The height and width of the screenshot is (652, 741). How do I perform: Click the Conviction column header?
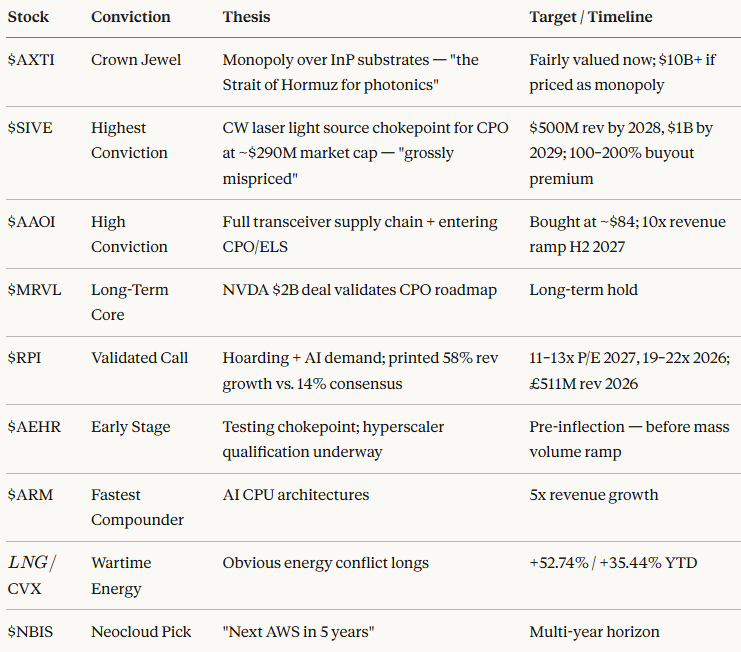130,17
